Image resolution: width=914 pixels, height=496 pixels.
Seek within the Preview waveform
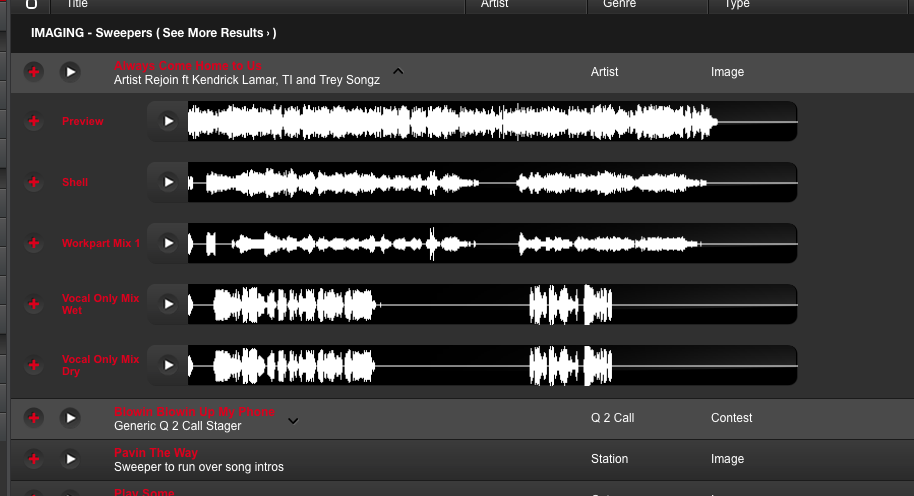[493, 121]
